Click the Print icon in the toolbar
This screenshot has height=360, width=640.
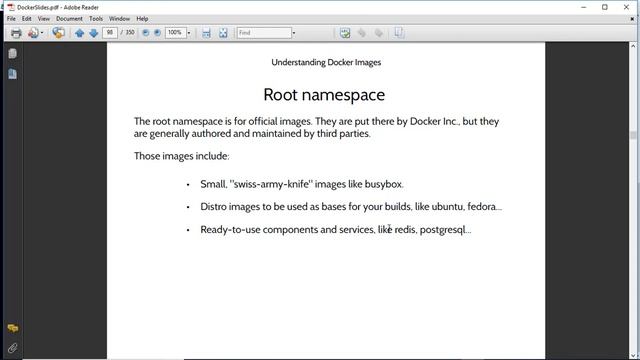pyautogui.click(x=16, y=33)
